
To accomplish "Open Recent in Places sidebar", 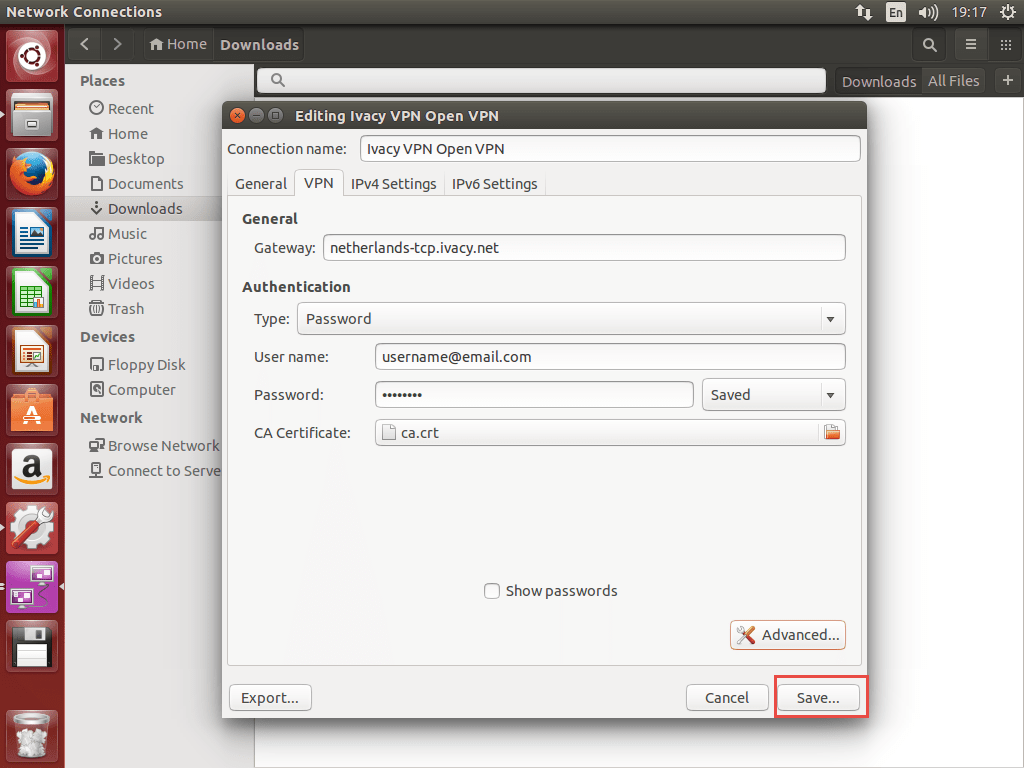I will click(121, 108).
